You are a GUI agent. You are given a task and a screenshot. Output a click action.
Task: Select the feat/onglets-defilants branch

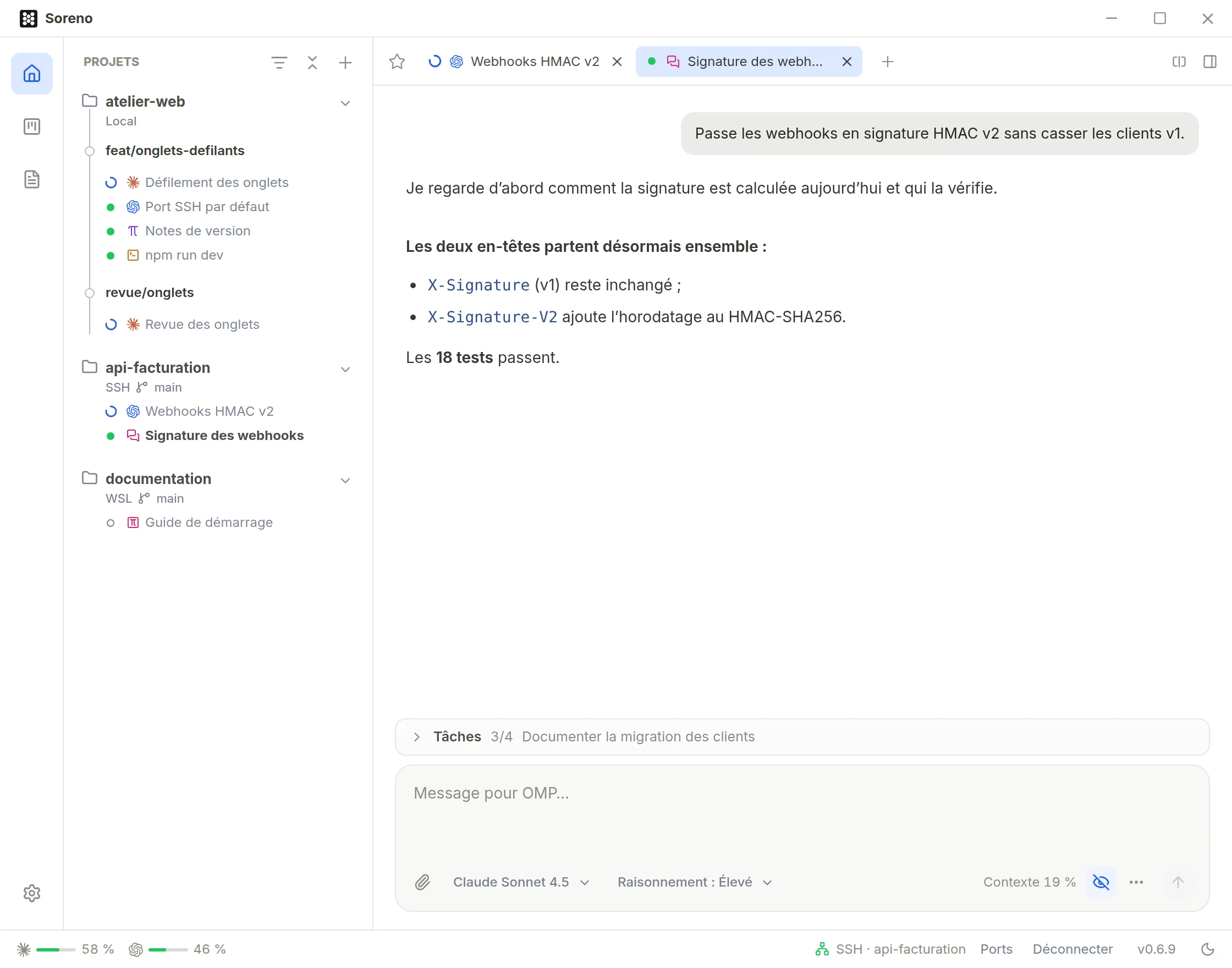[x=174, y=151]
